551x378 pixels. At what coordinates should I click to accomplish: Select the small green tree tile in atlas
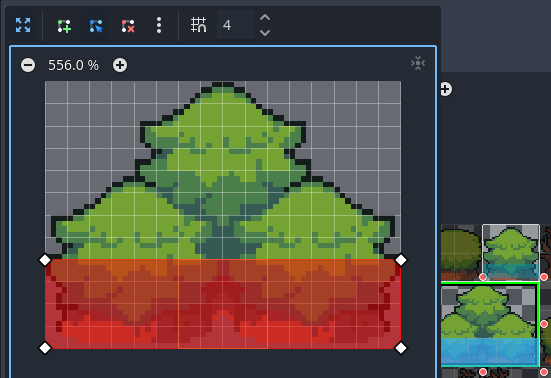click(x=511, y=252)
